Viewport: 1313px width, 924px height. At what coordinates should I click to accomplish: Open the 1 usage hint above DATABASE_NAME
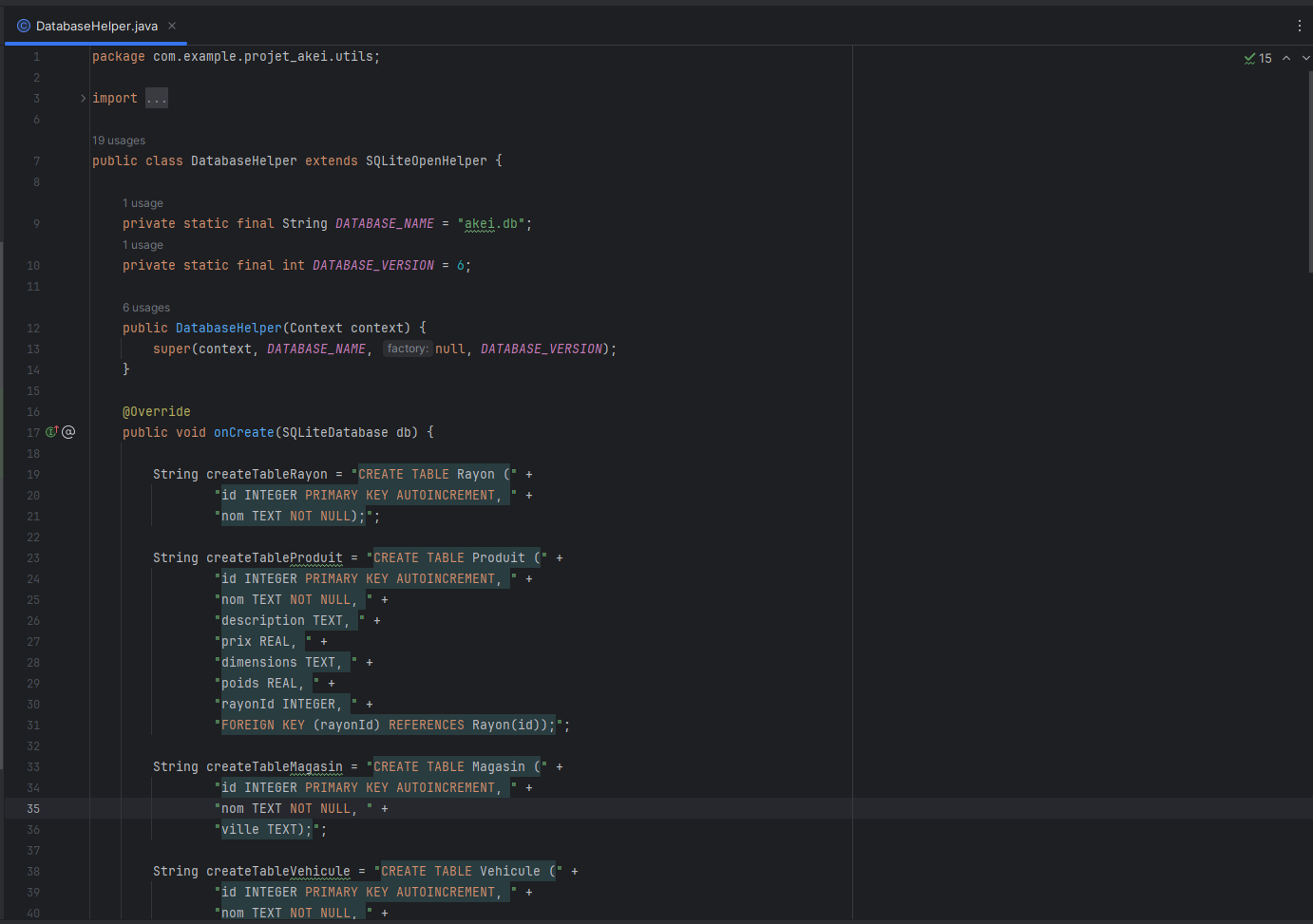pos(143,203)
